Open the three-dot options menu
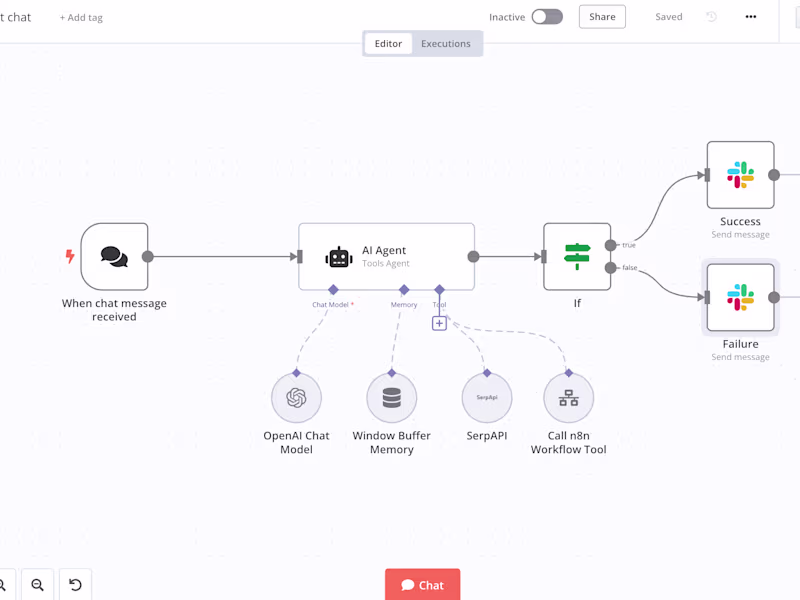The width and height of the screenshot is (800, 600). coord(751,16)
